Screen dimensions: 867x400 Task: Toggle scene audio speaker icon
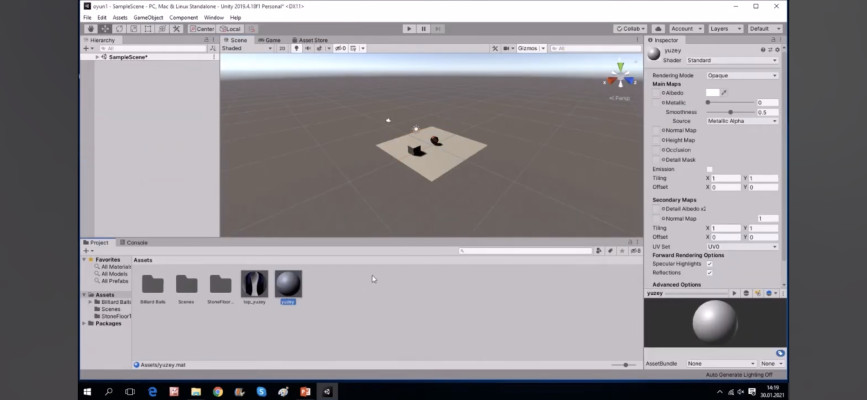[x=308, y=49]
